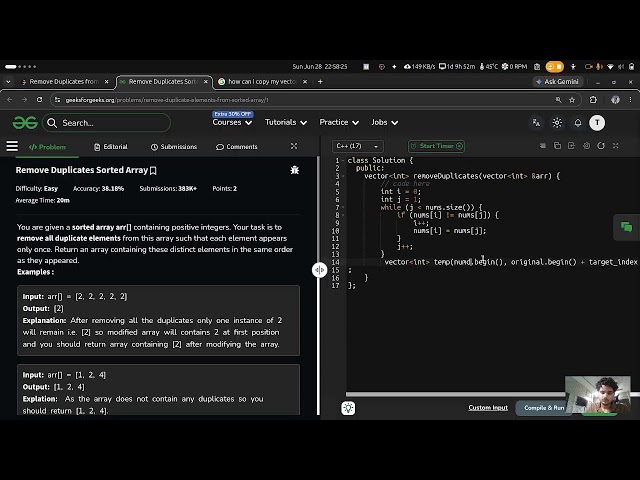640x480 pixels.
Task: Expand the Courses dropdown menu
Action: (232, 122)
